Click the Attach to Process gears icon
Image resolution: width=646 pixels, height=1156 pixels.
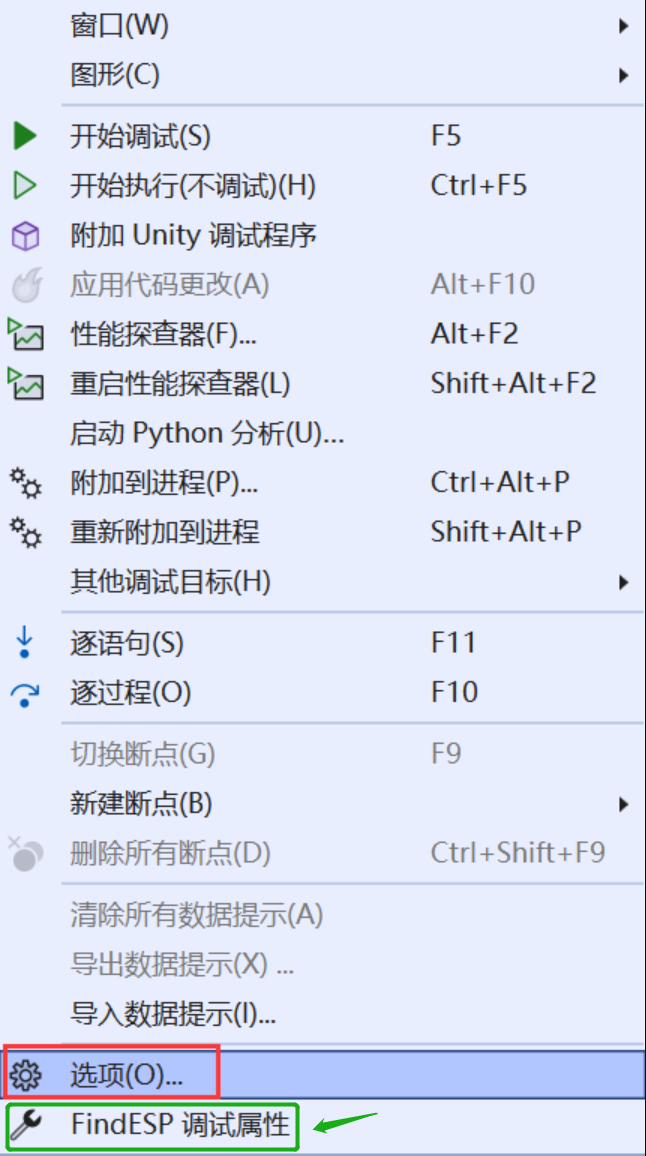coord(25,484)
